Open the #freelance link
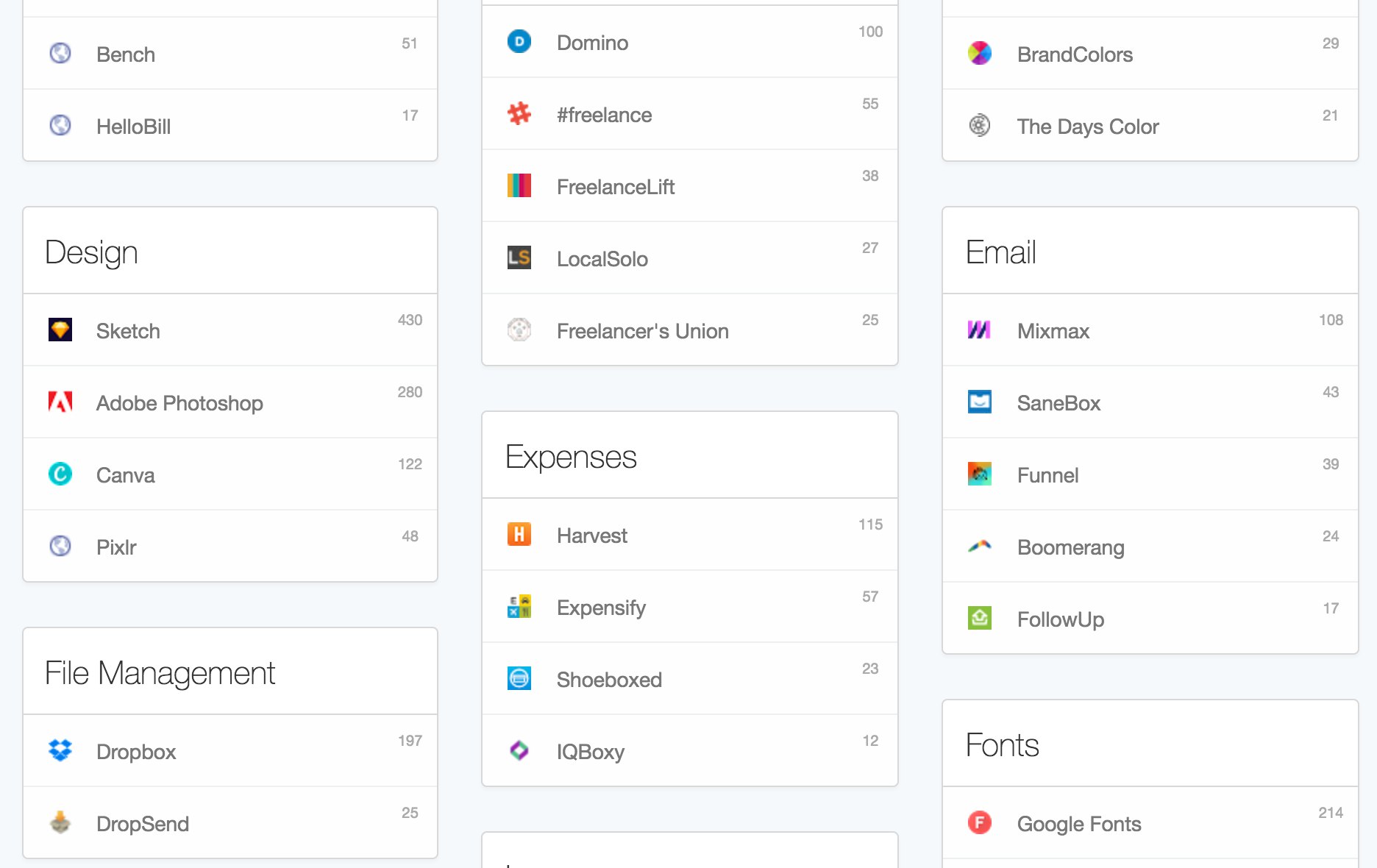 click(x=605, y=115)
